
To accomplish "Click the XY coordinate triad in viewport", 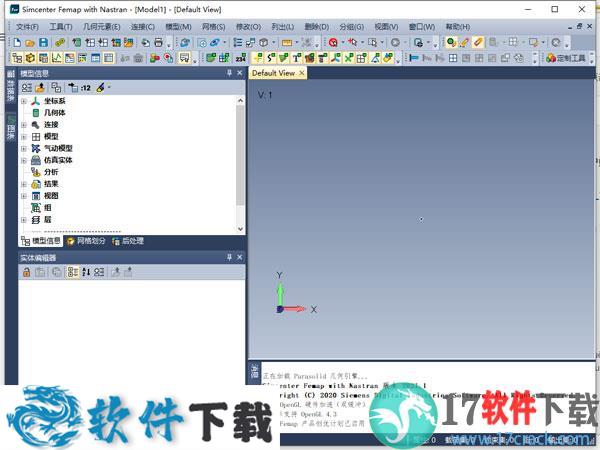I will click(295, 294).
